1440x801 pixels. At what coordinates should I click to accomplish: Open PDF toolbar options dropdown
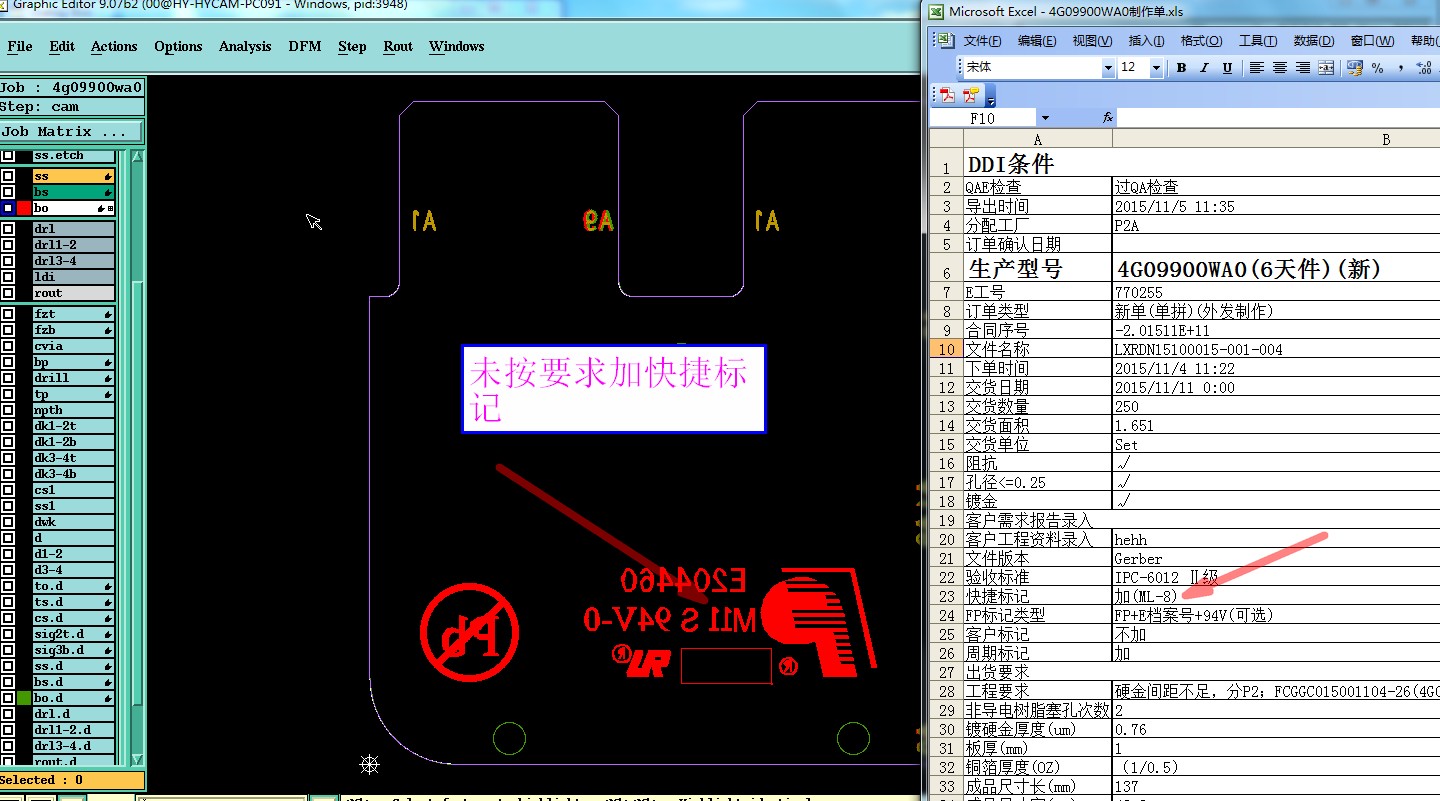990,97
